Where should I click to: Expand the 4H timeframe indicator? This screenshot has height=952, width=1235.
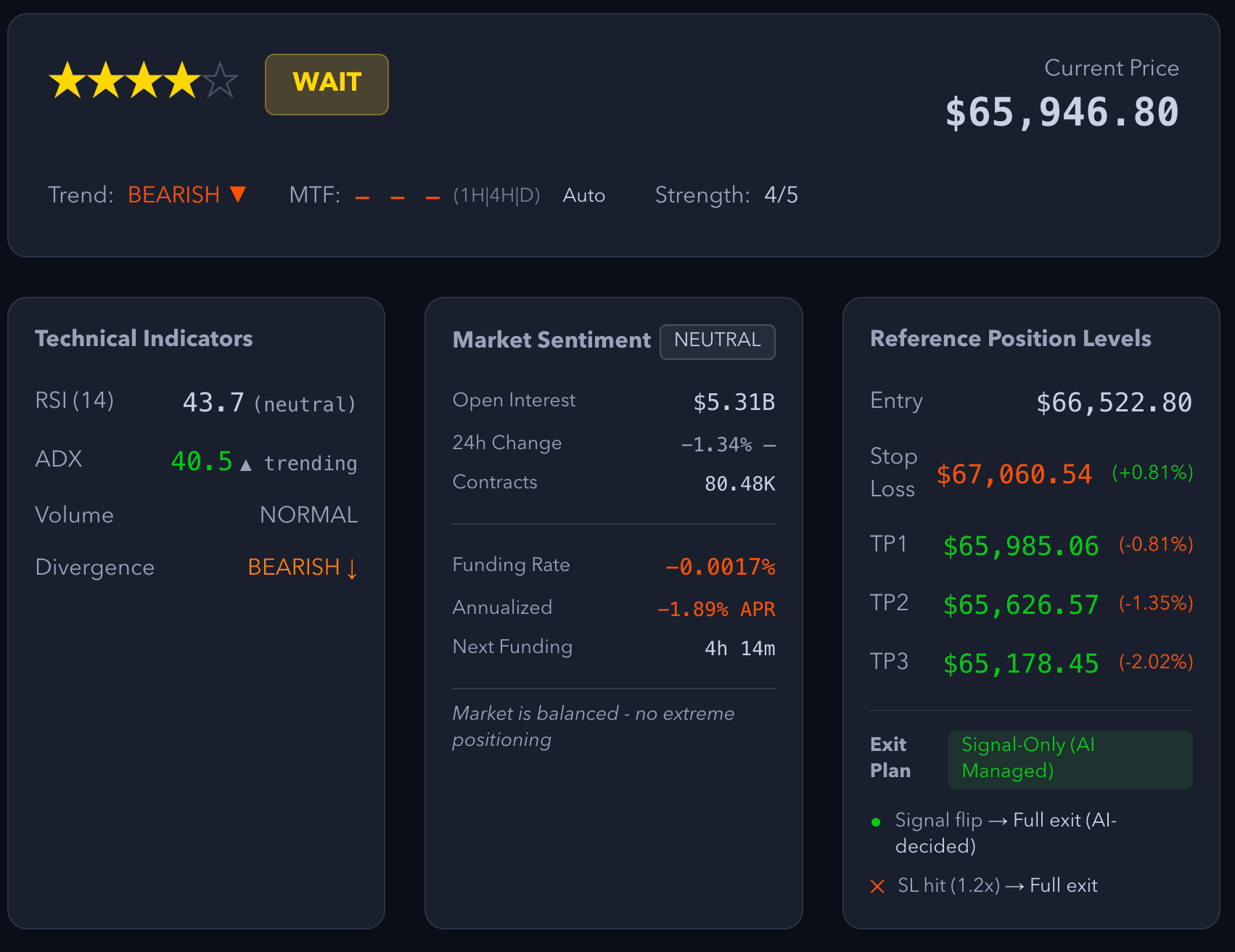tap(396, 196)
